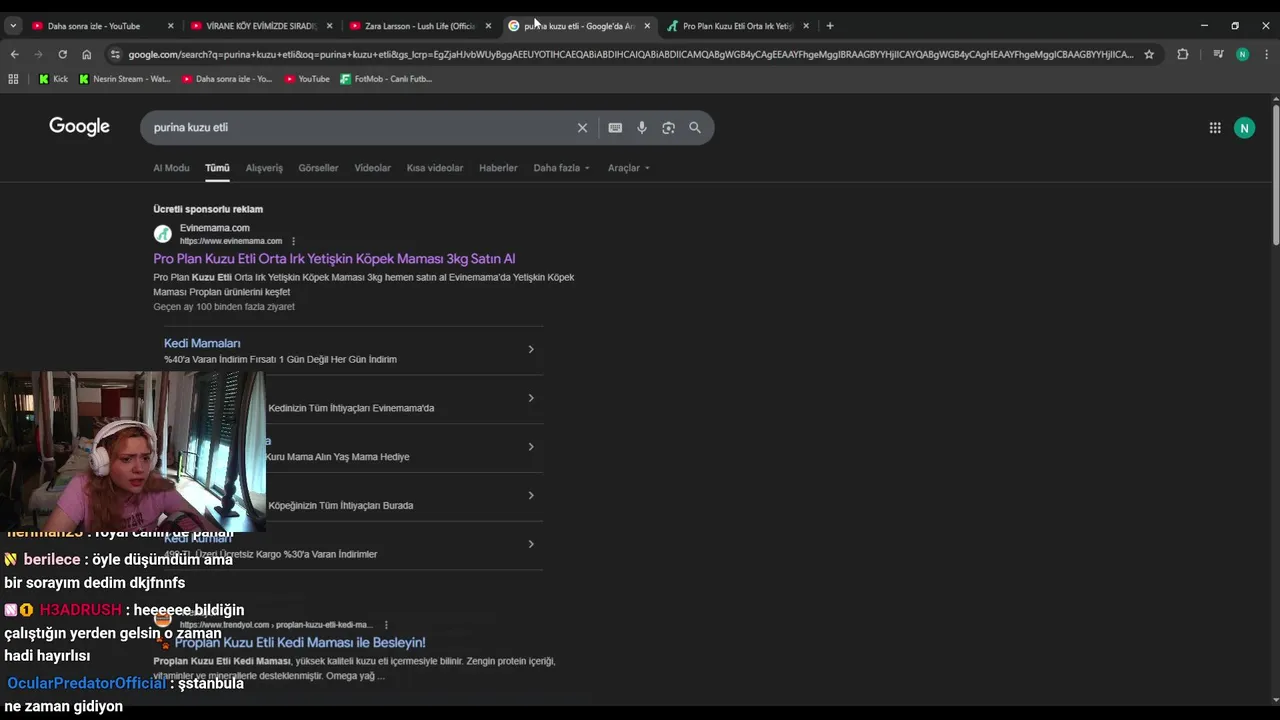The image size is (1280, 720).
Task: Click chat username H3ADRUSH
Action: (80, 610)
